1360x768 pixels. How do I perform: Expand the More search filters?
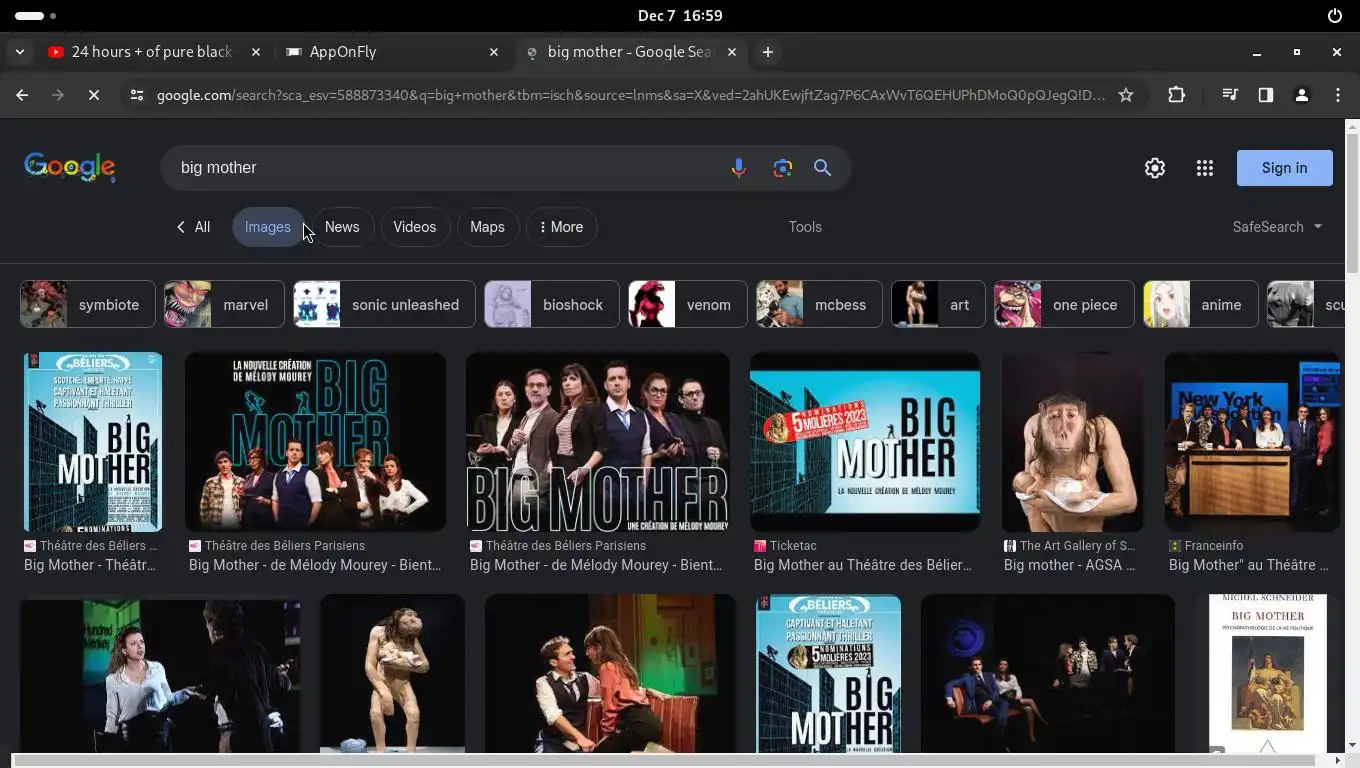562,227
